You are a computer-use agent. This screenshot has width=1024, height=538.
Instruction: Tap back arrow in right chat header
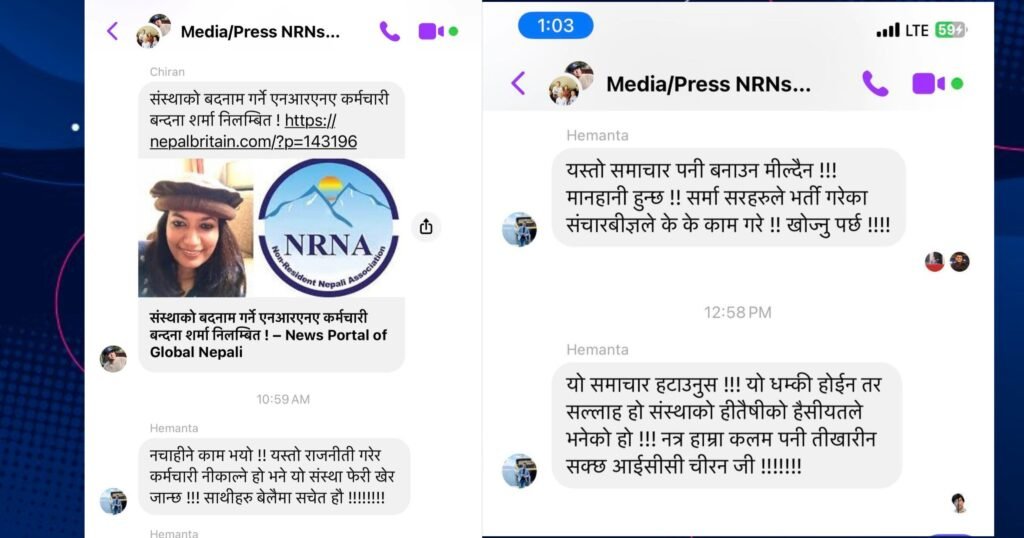coord(519,84)
